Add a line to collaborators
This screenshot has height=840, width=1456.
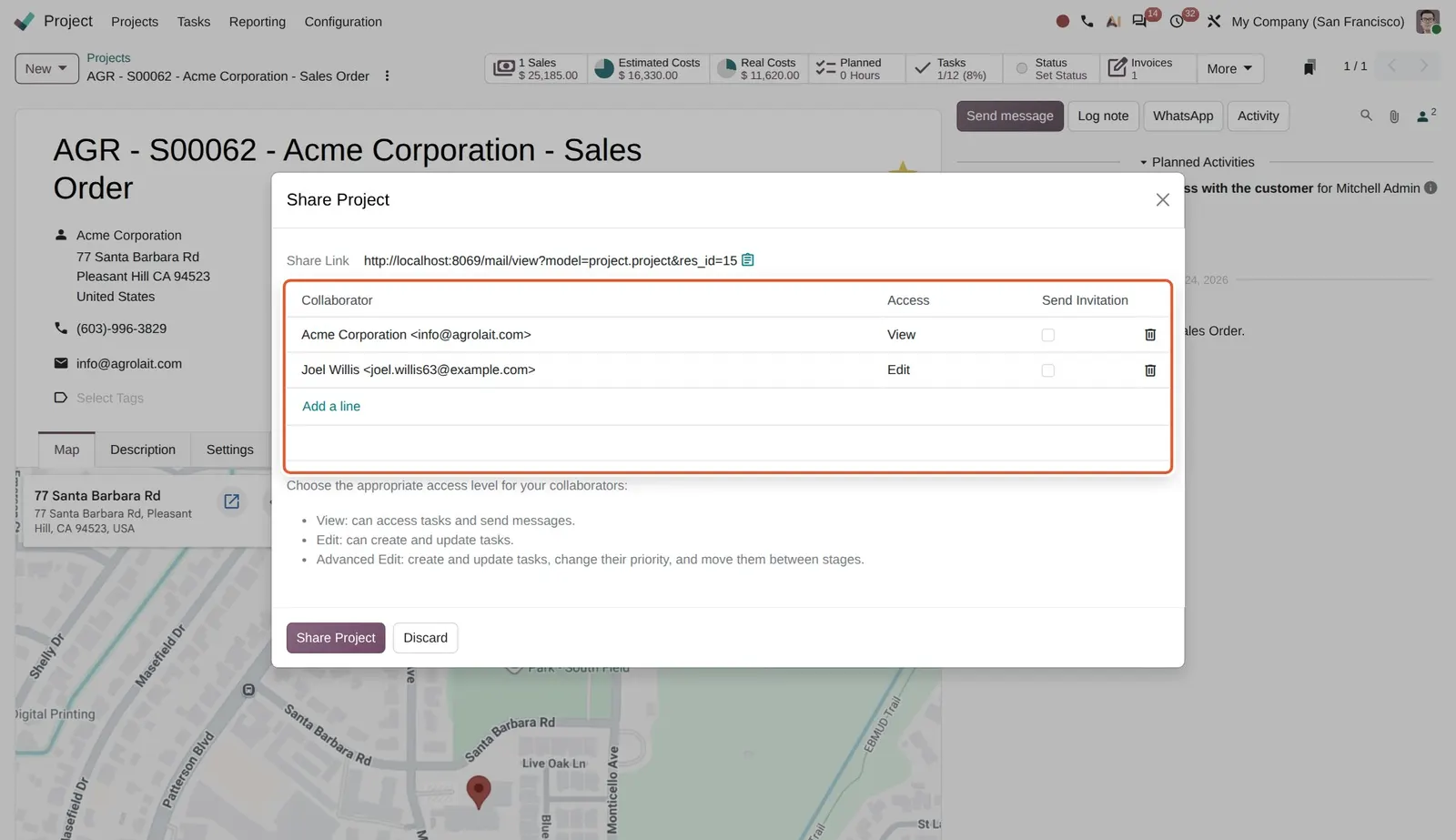click(x=331, y=407)
